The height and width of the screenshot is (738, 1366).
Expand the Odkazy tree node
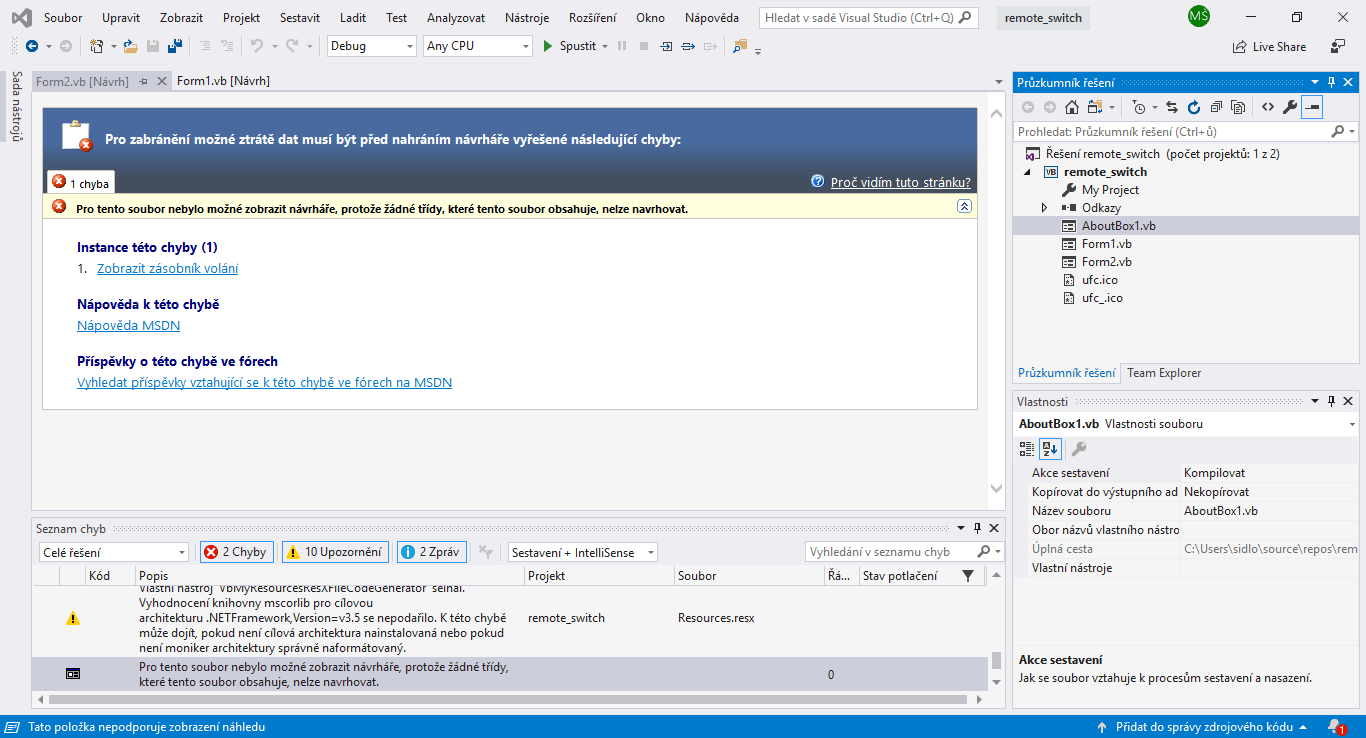point(1044,208)
